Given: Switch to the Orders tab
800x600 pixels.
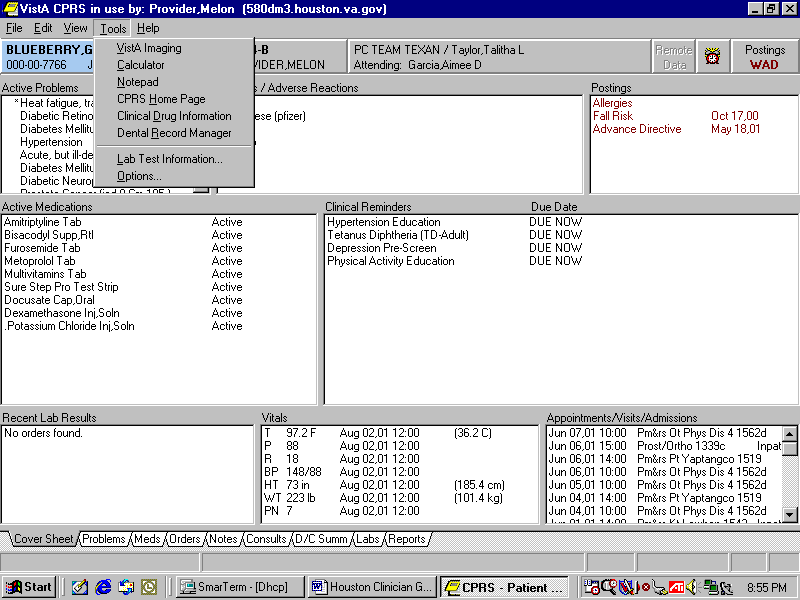Looking at the screenshot, I should coord(184,539).
